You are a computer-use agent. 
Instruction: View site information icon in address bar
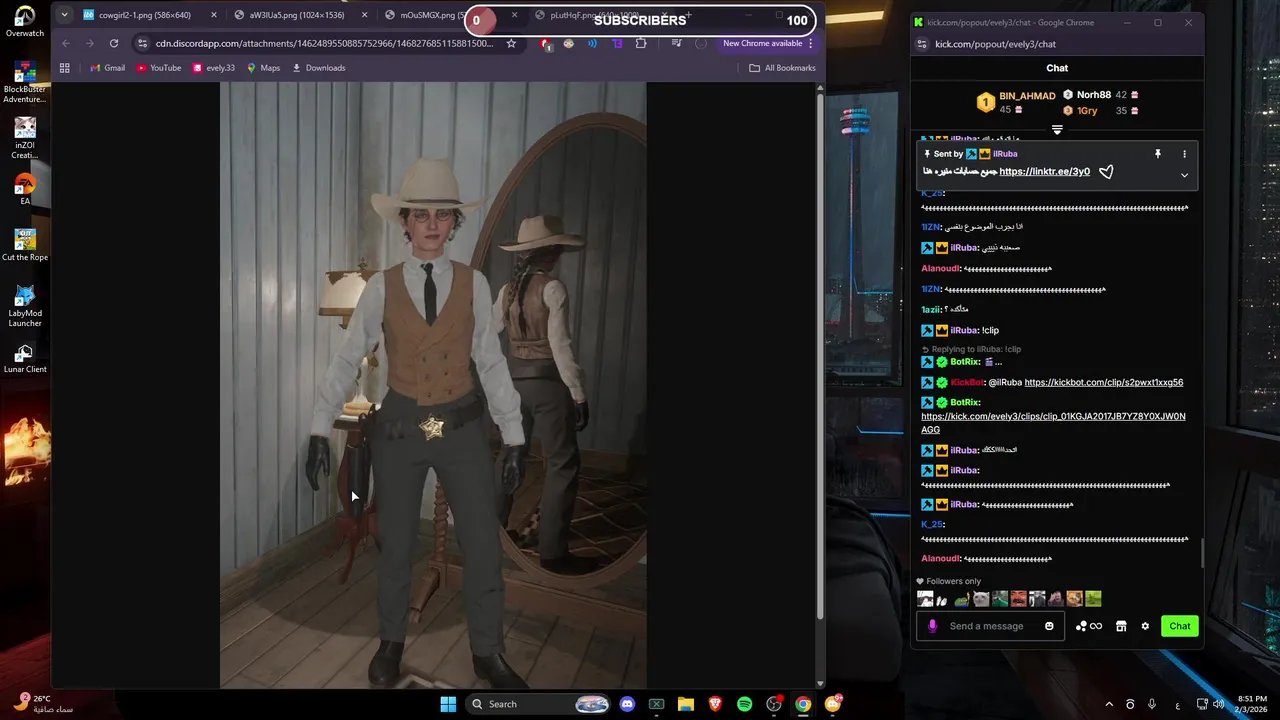[x=143, y=43]
